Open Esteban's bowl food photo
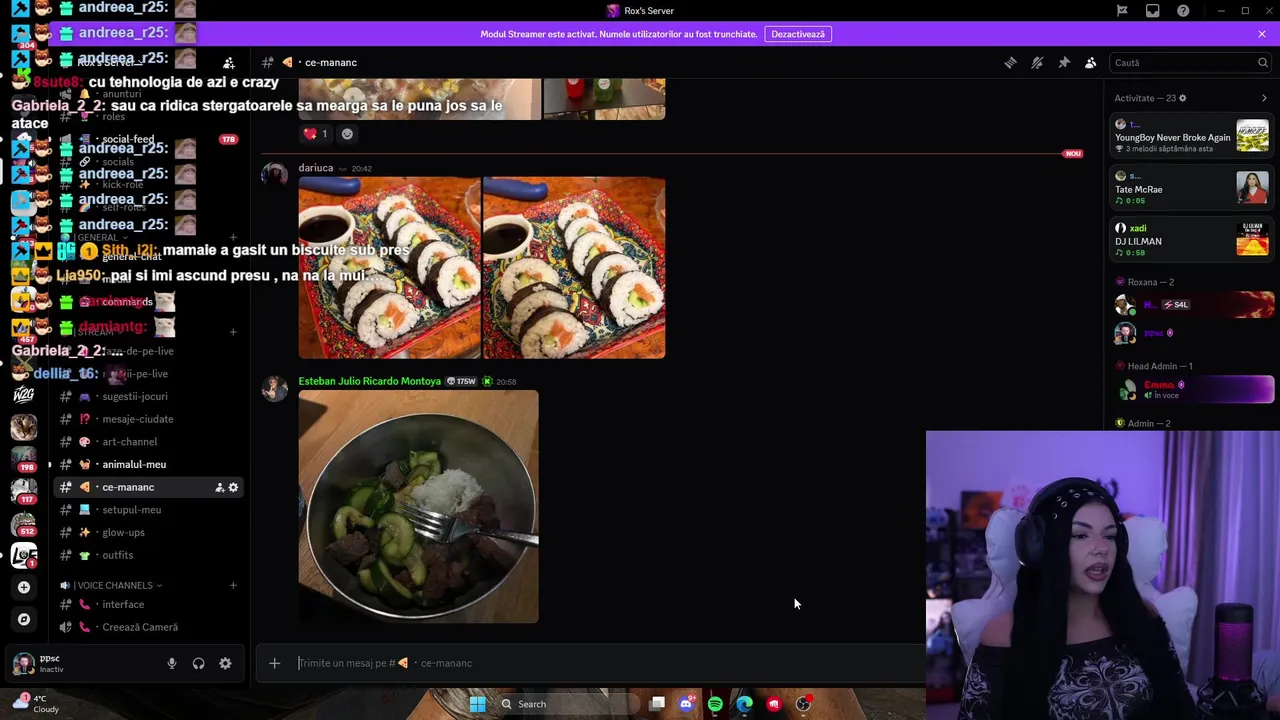Viewport: 1280px width, 720px height. pos(418,507)
